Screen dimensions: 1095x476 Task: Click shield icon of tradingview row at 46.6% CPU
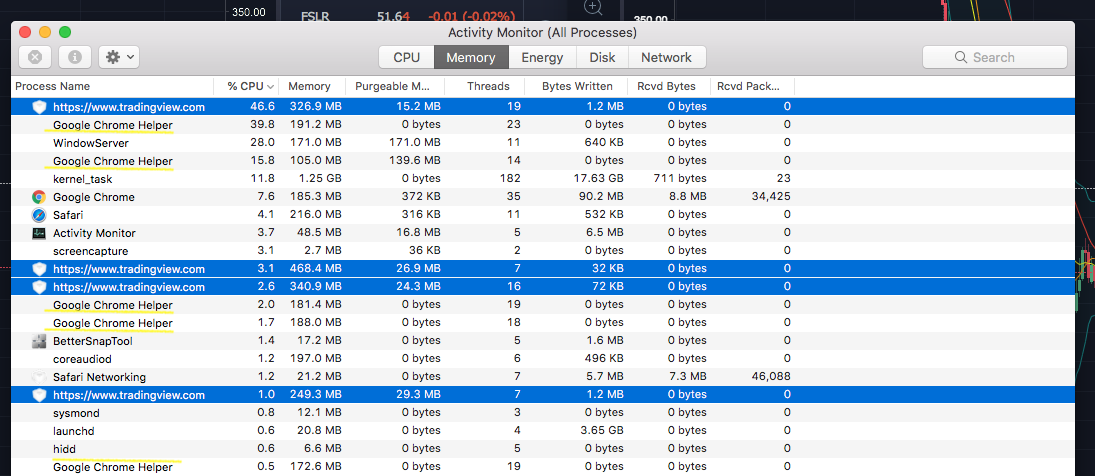[39, 107]
